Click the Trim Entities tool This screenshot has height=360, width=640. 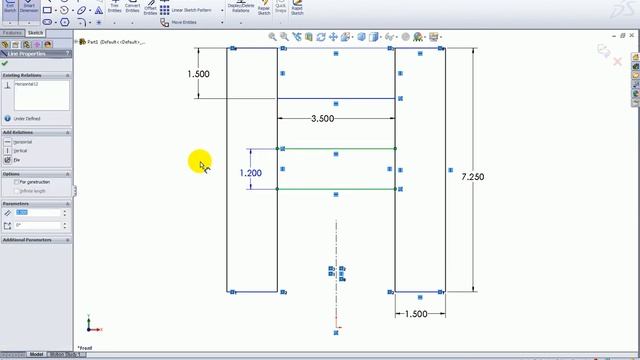point(115,7)
